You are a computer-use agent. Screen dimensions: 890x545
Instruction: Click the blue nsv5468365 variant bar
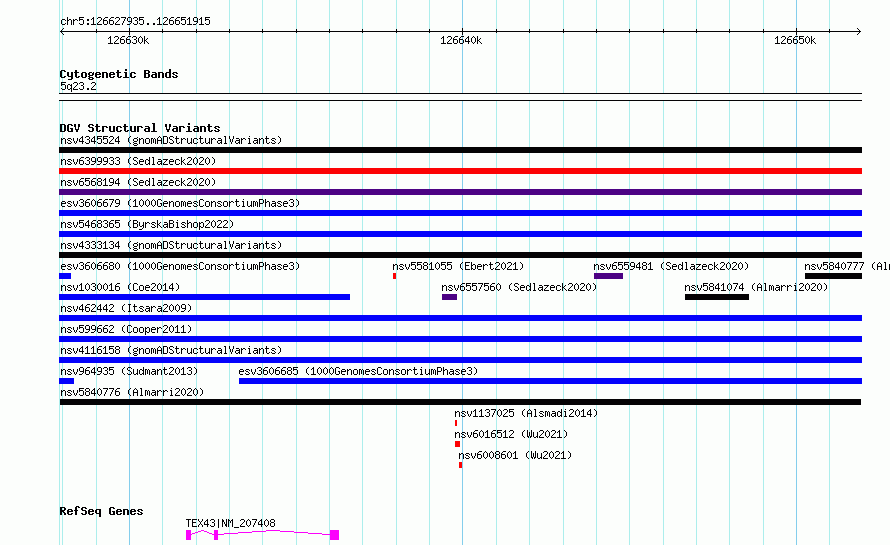(460, 234)
